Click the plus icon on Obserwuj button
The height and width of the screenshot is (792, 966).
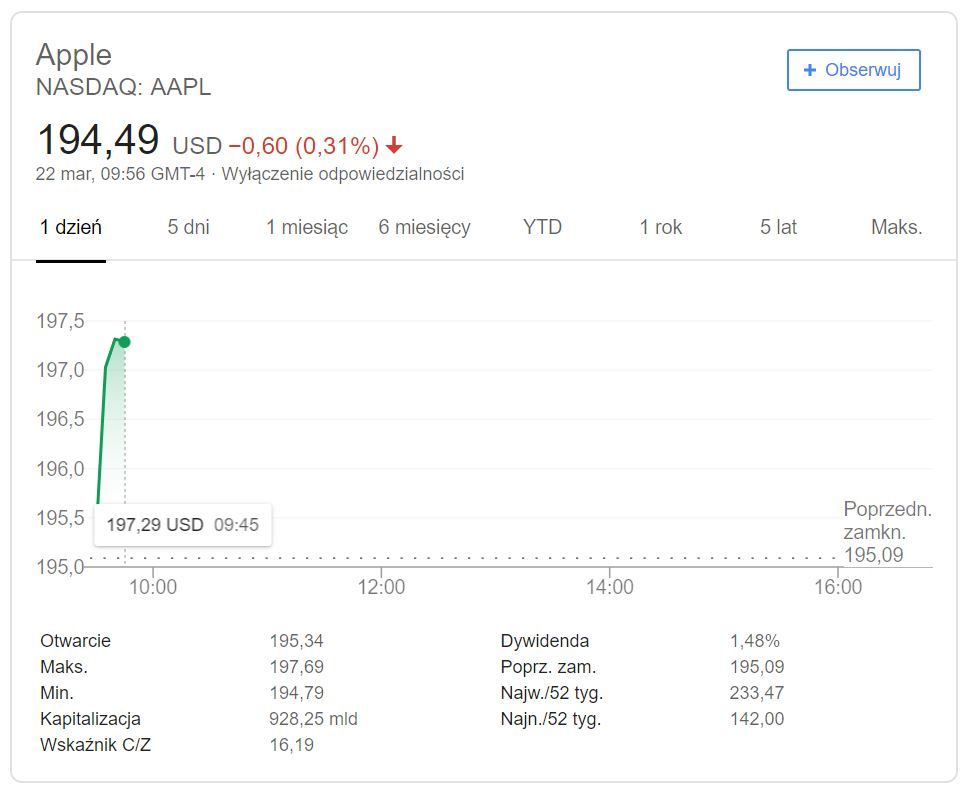pyautogui.click(x=810, y=70)
